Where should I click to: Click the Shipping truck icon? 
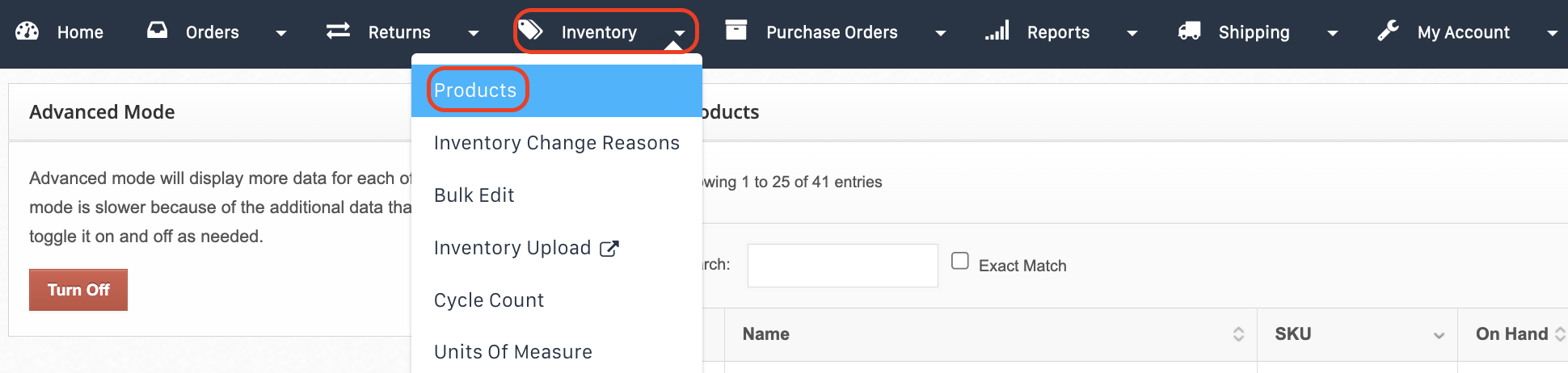(1190, 31)
